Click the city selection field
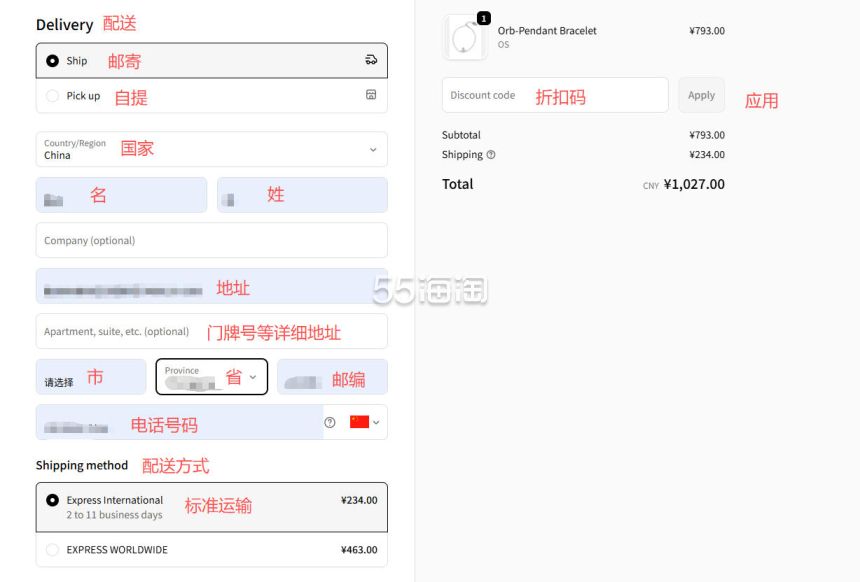The height and width of the screenshot is (582, 860). [x=90, y=377]
